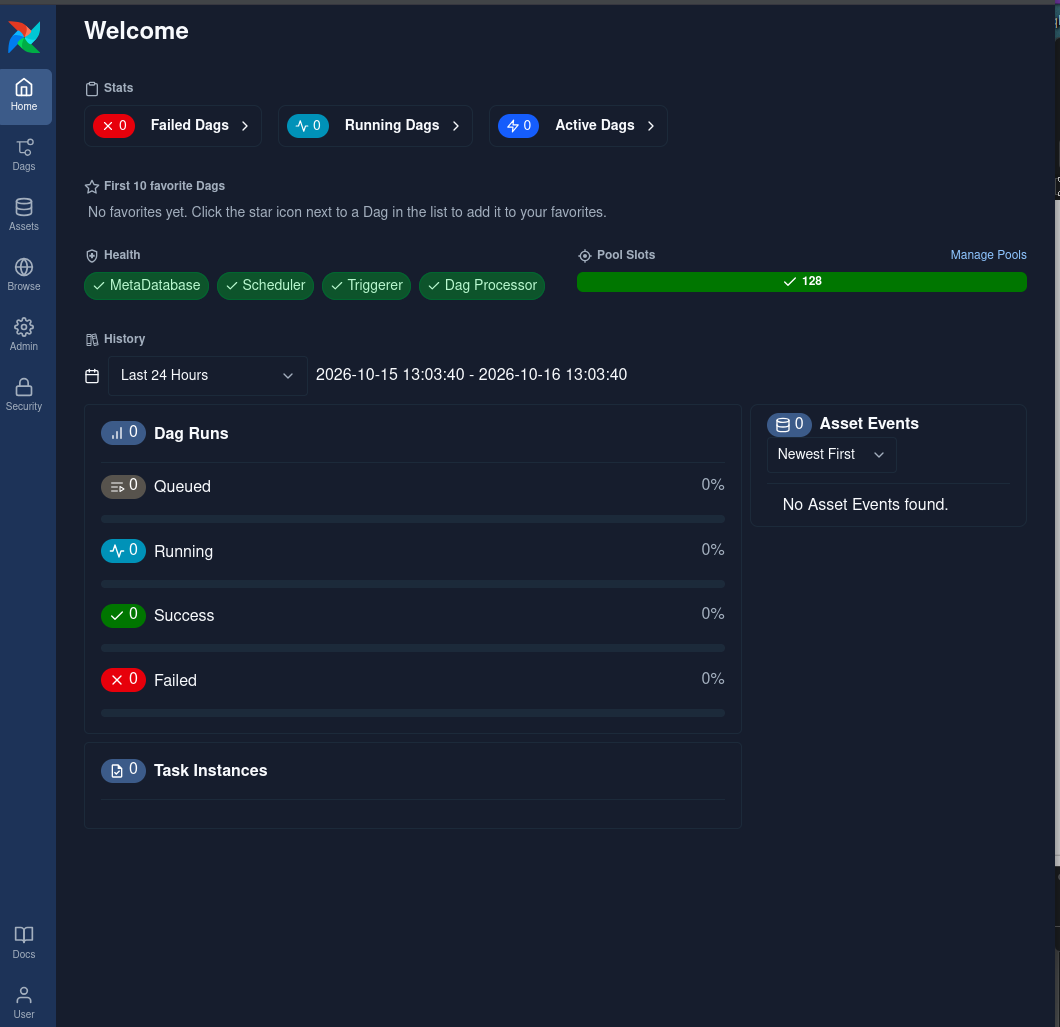Click the Scheduler health badge
This screenshot has width=1060, height=1027.
pos(266,285)
